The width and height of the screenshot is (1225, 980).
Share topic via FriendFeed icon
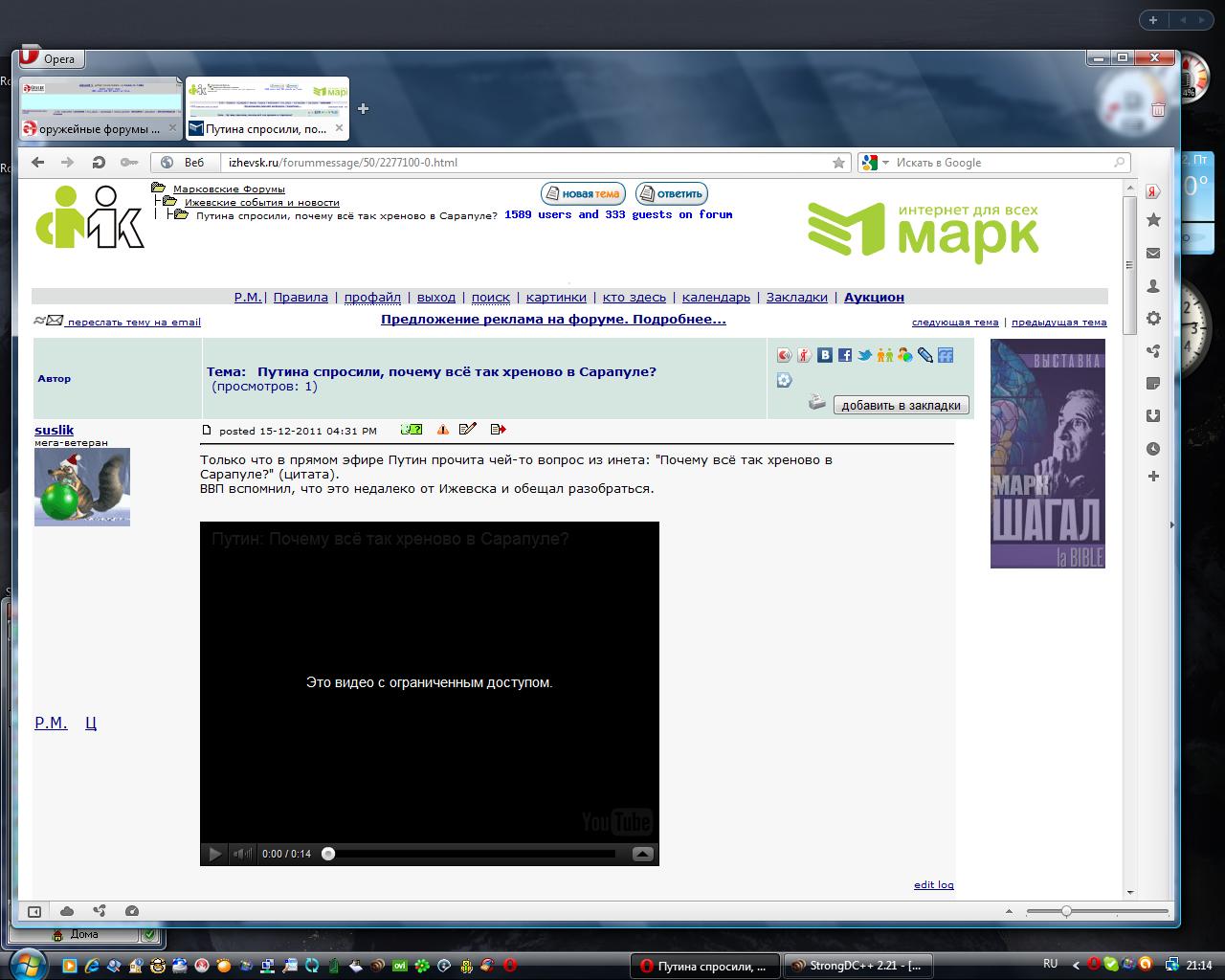[946, 355]
